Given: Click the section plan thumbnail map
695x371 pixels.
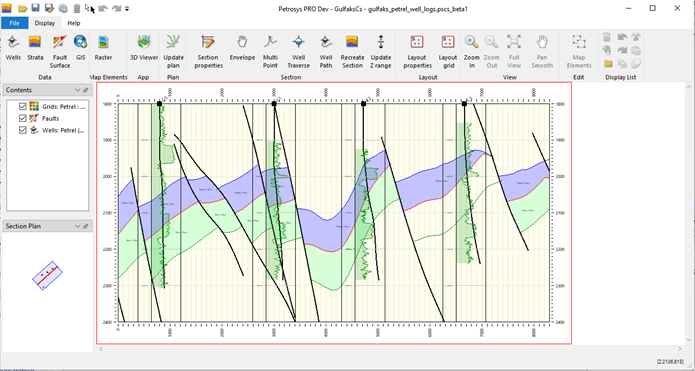Looking at the screenshot, I should (x=47, y=275).
